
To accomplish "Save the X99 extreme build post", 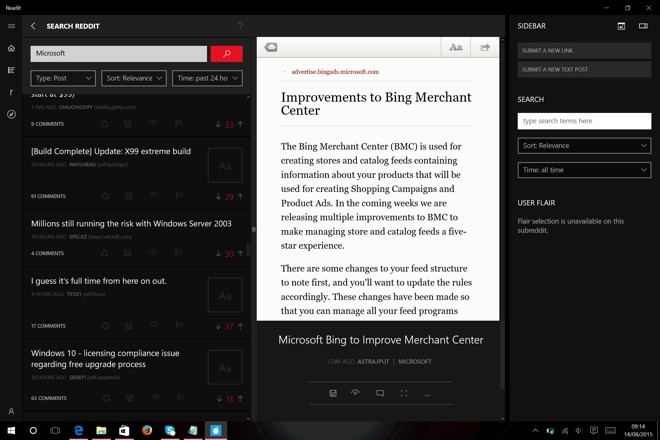I will [128, 196].
